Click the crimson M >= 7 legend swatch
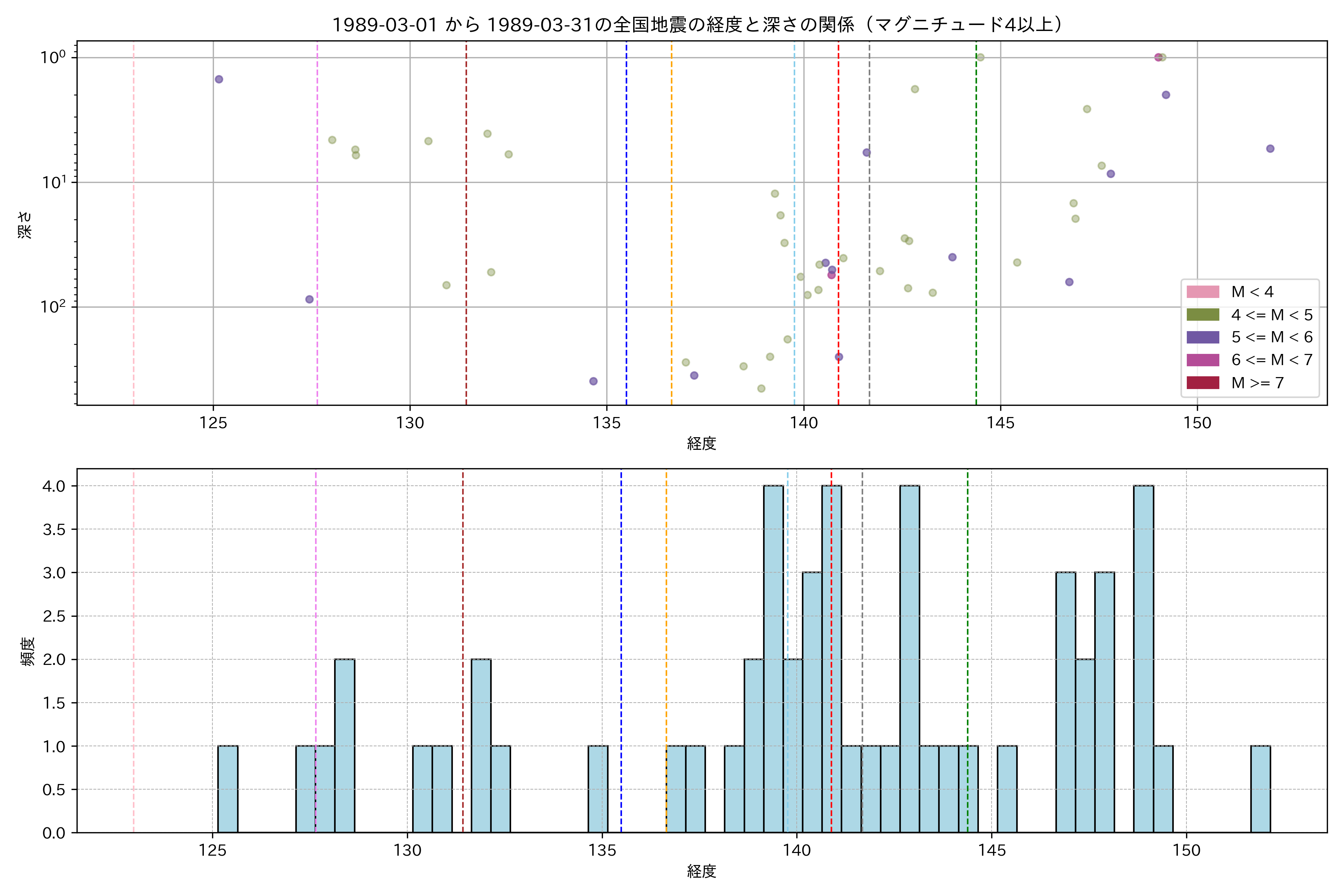1344x896 pixels. tap(1202, 383)
